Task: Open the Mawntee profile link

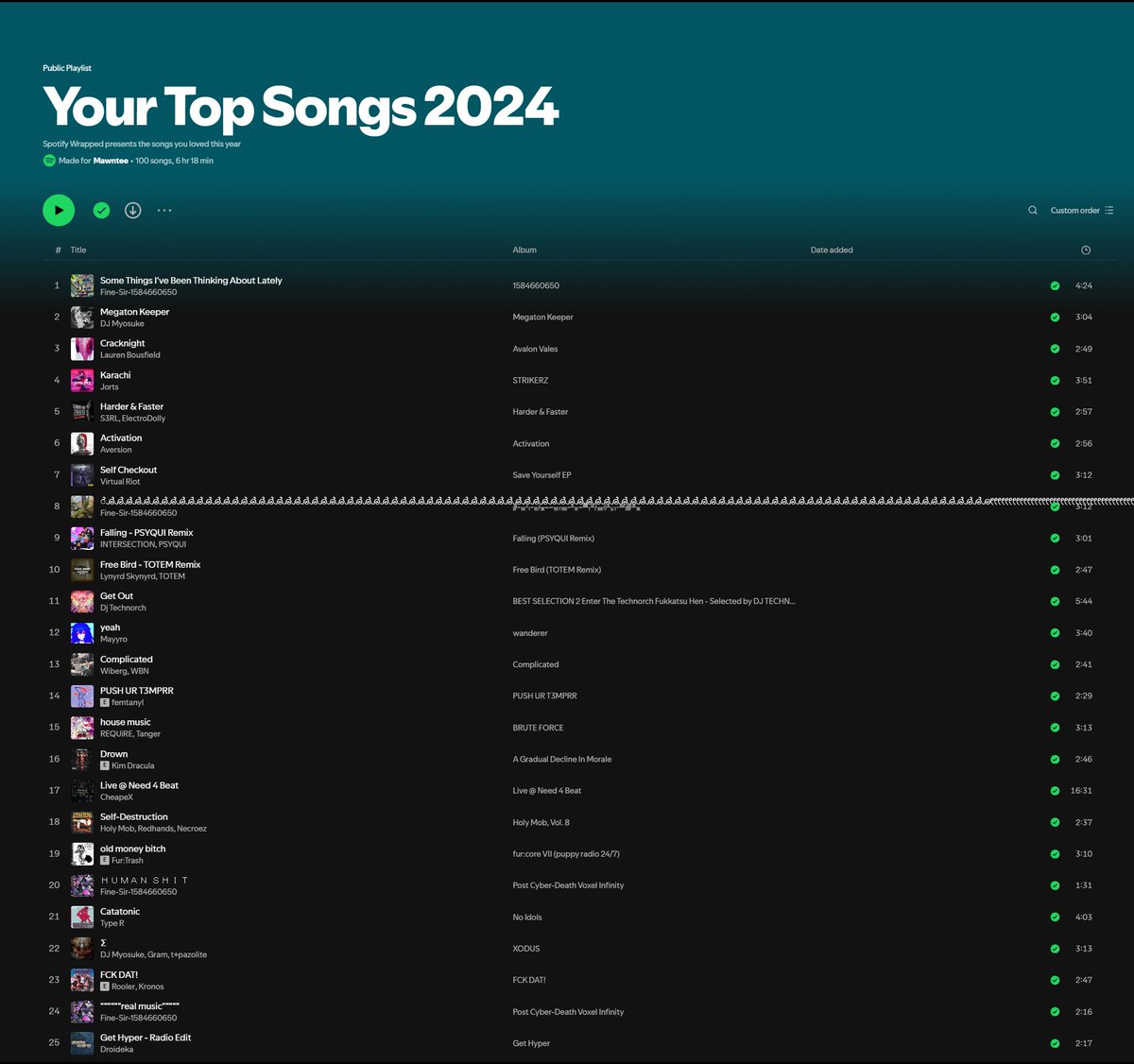Action: point(111,161)
